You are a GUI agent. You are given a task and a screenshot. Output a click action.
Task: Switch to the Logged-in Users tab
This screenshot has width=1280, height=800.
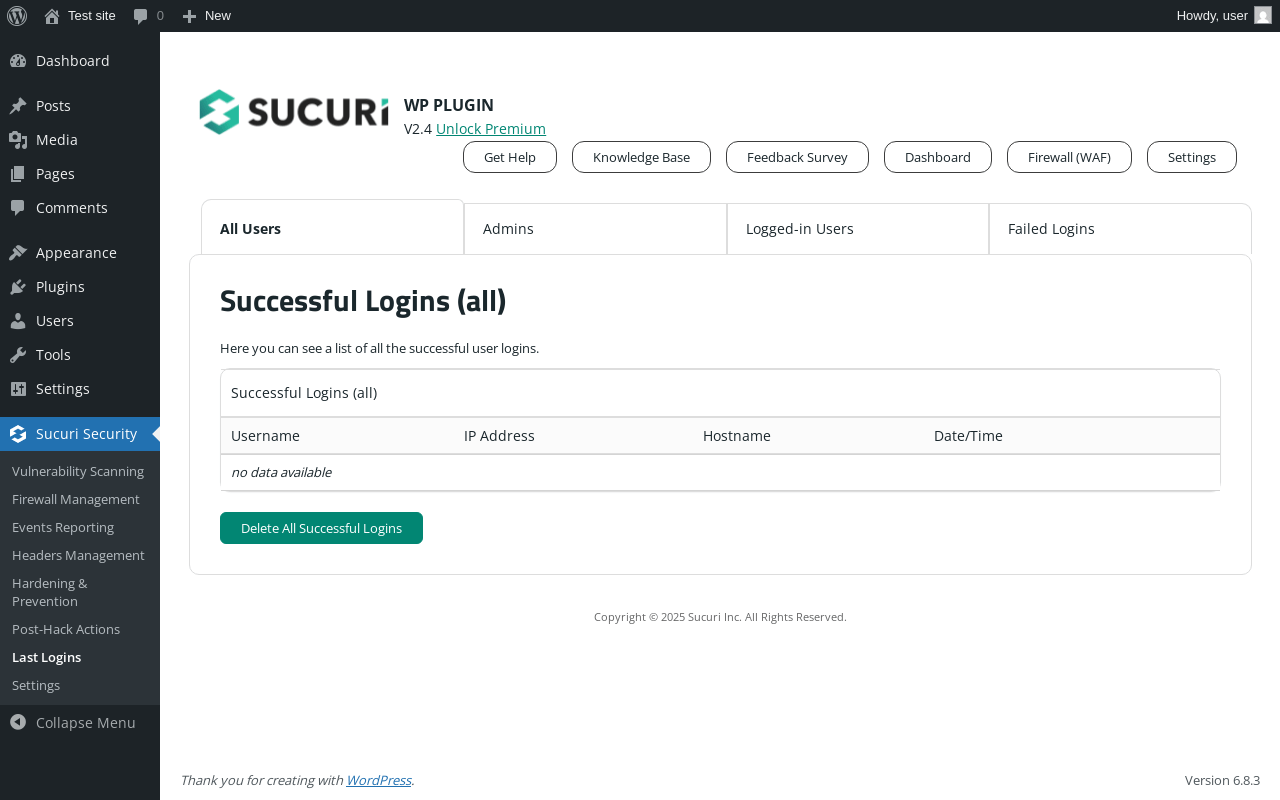pyautogui.click(x=858, y=229)
